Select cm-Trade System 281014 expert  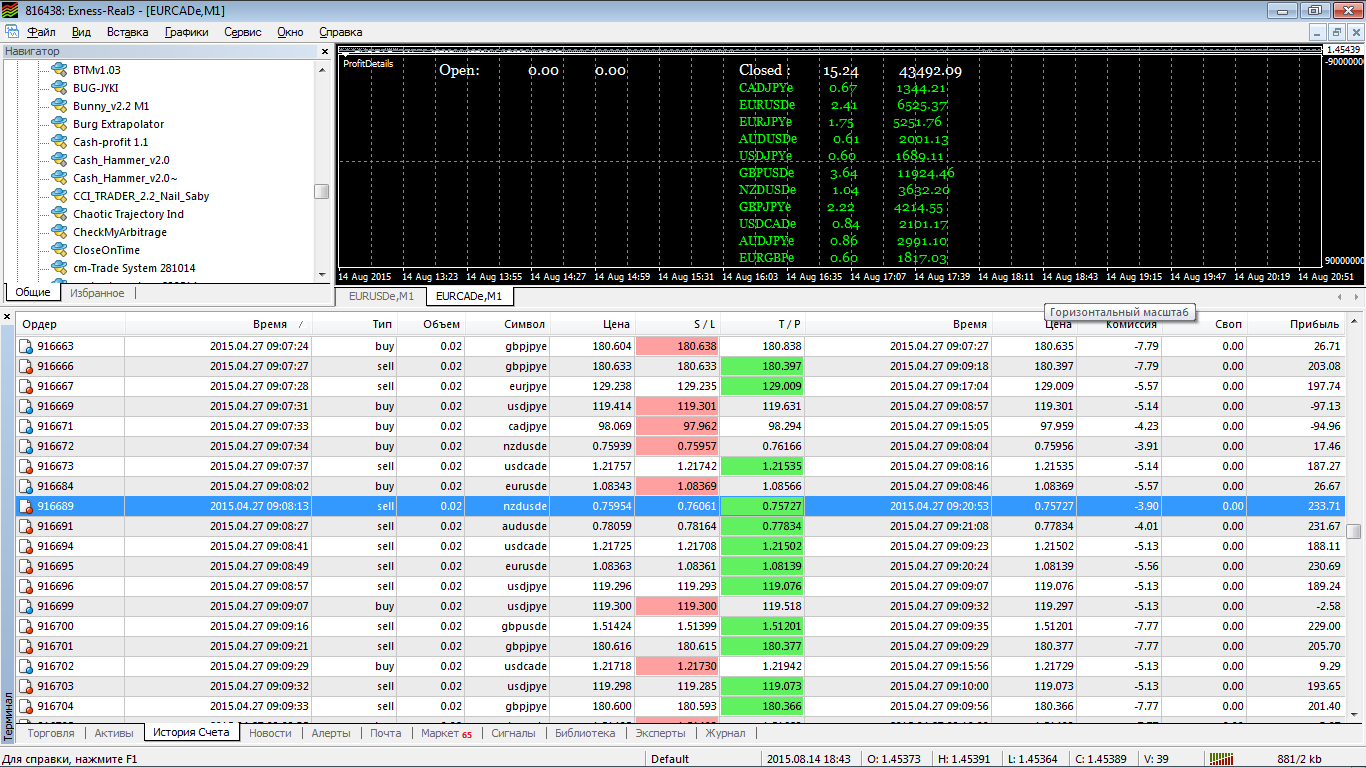(x=134, y=268)
